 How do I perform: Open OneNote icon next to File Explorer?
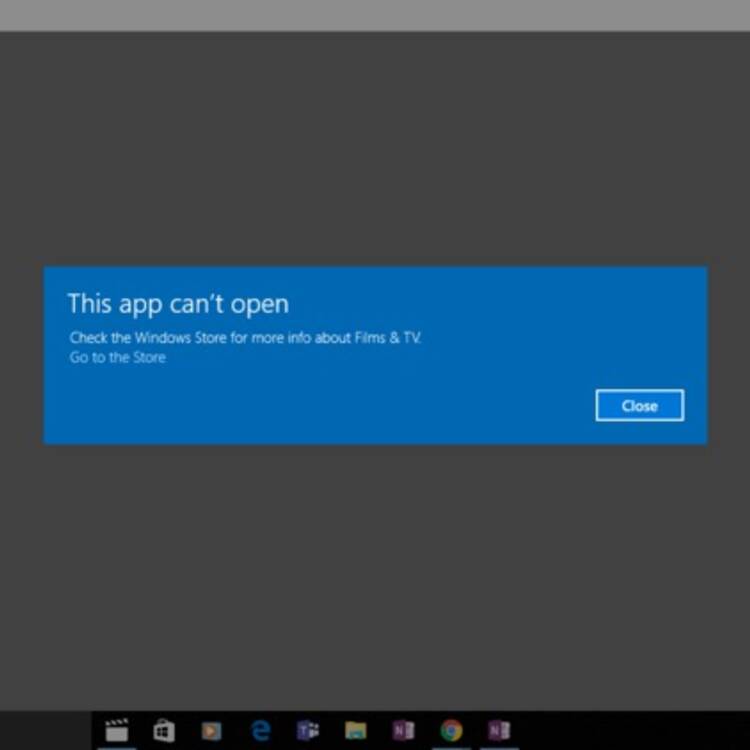click(x=403, y=730)
